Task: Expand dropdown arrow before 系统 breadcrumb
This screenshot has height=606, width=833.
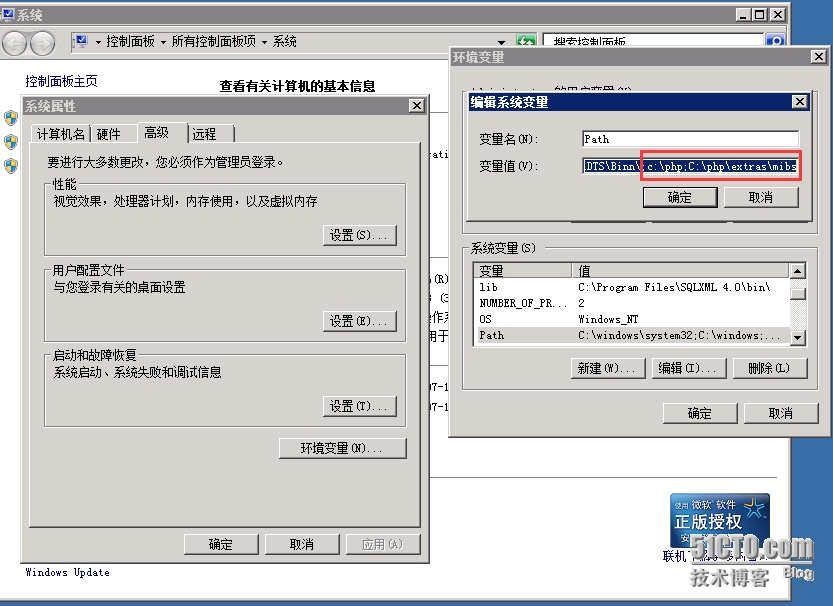Action: 264,42
